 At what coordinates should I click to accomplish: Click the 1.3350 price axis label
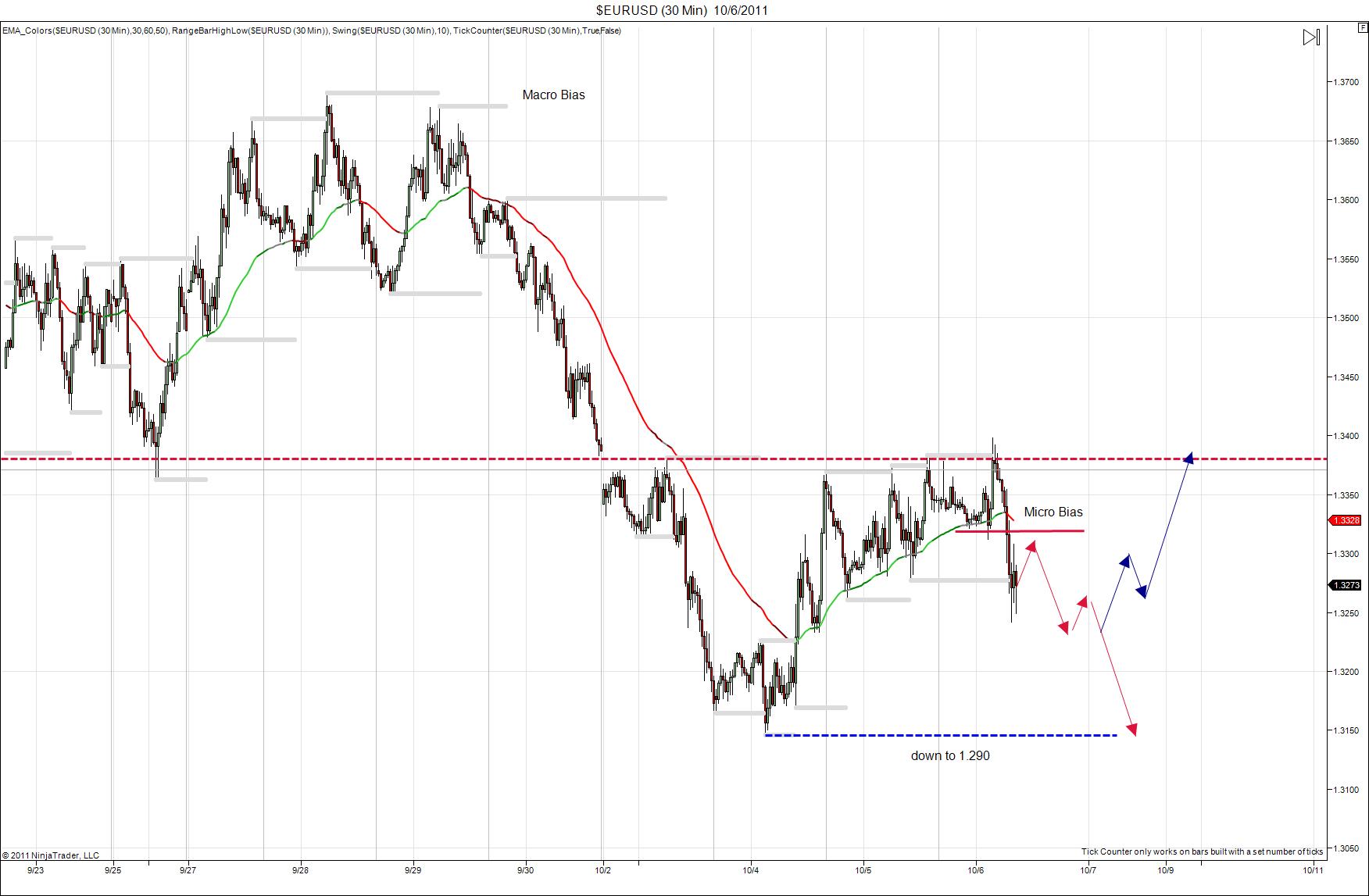1345,495
